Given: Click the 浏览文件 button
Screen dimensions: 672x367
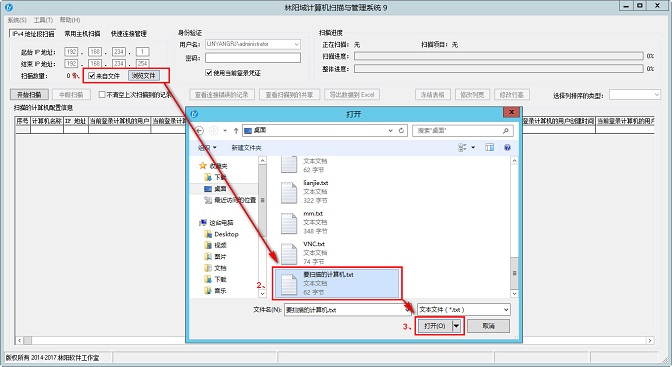Looking at the screenshot, I should click(x=144, y=76).
